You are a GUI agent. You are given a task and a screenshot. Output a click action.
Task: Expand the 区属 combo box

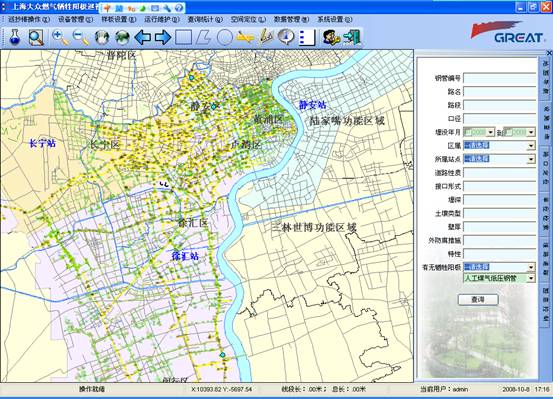tap(531, 146)
